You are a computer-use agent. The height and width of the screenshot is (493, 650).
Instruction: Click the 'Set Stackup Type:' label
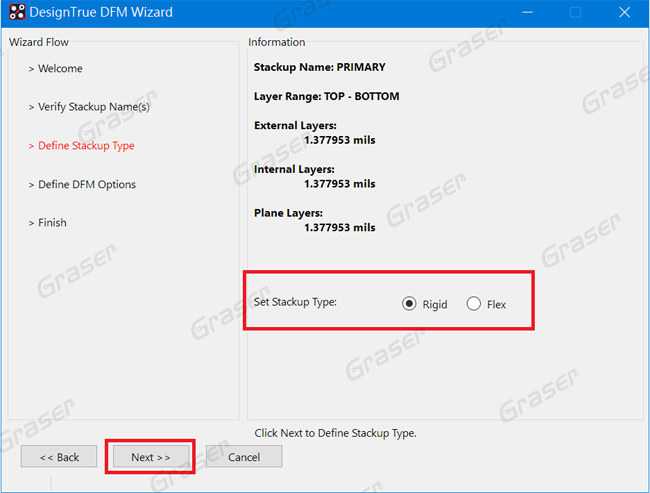click(295, 302)
